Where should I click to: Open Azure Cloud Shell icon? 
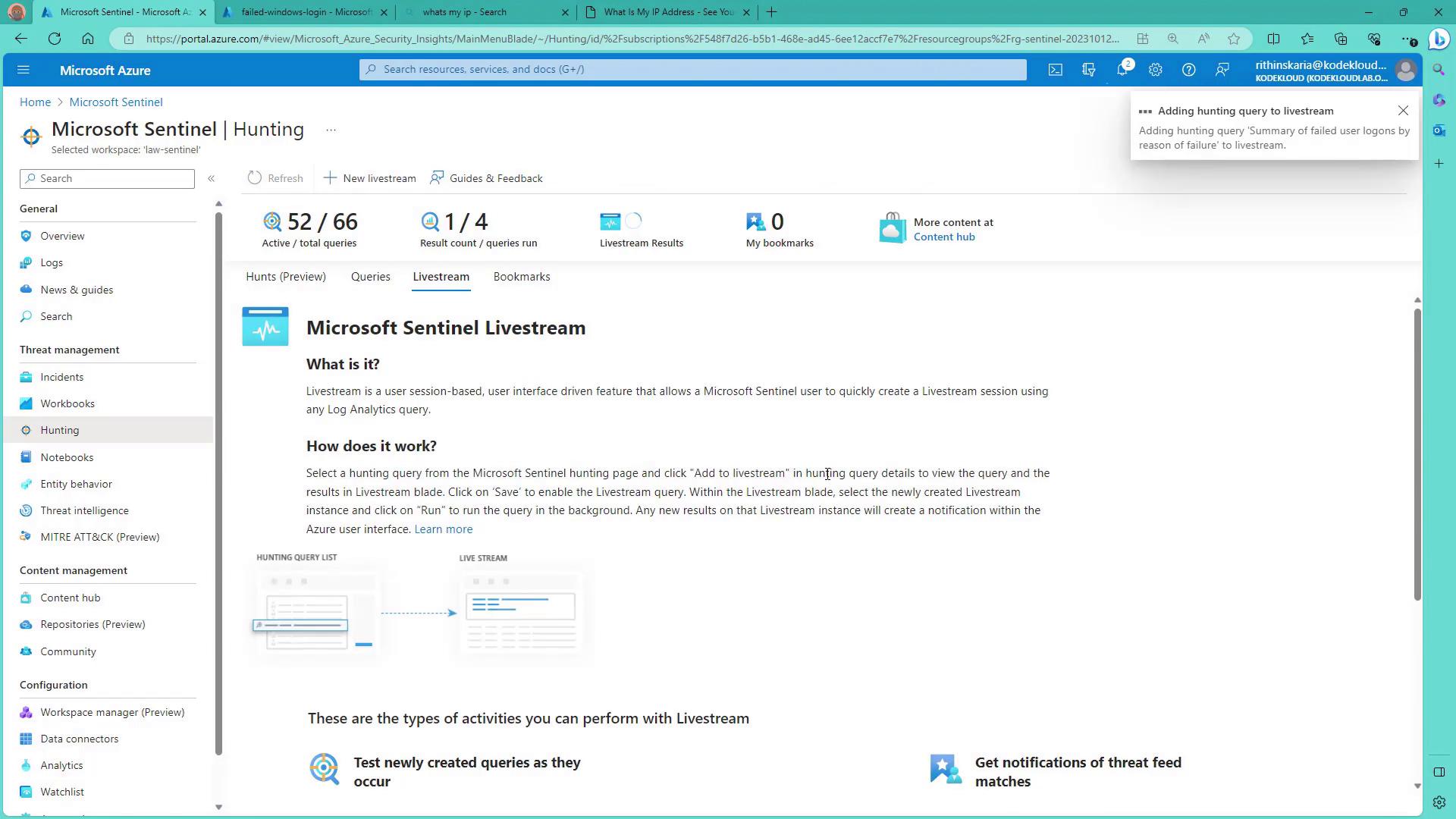click(1055, 70)
